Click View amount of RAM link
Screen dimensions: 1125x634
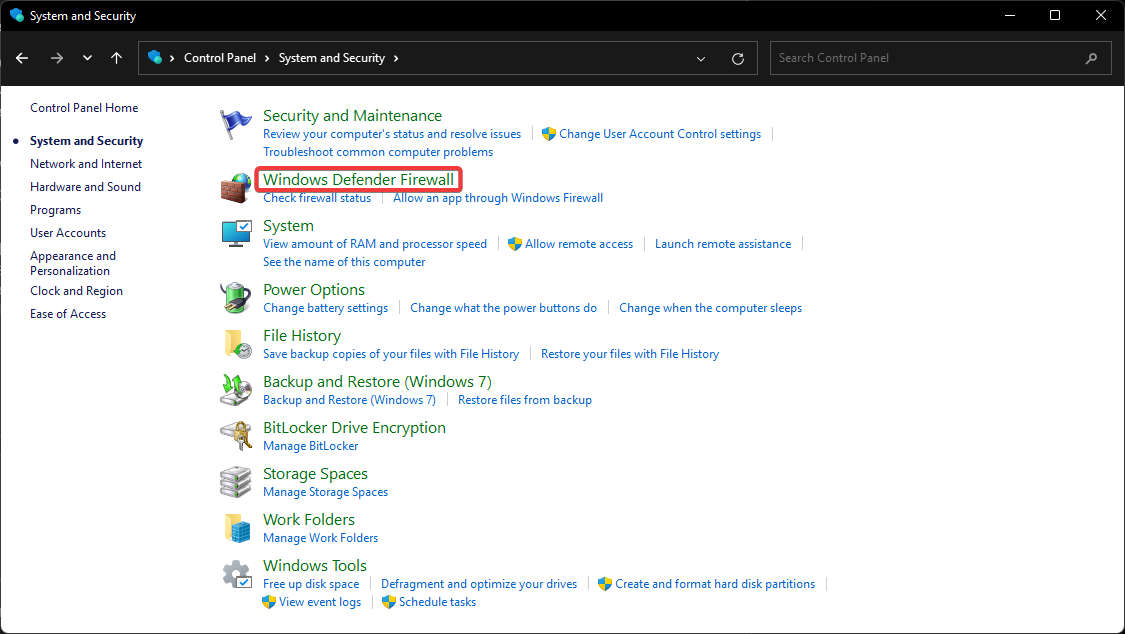tap(375, 244)
